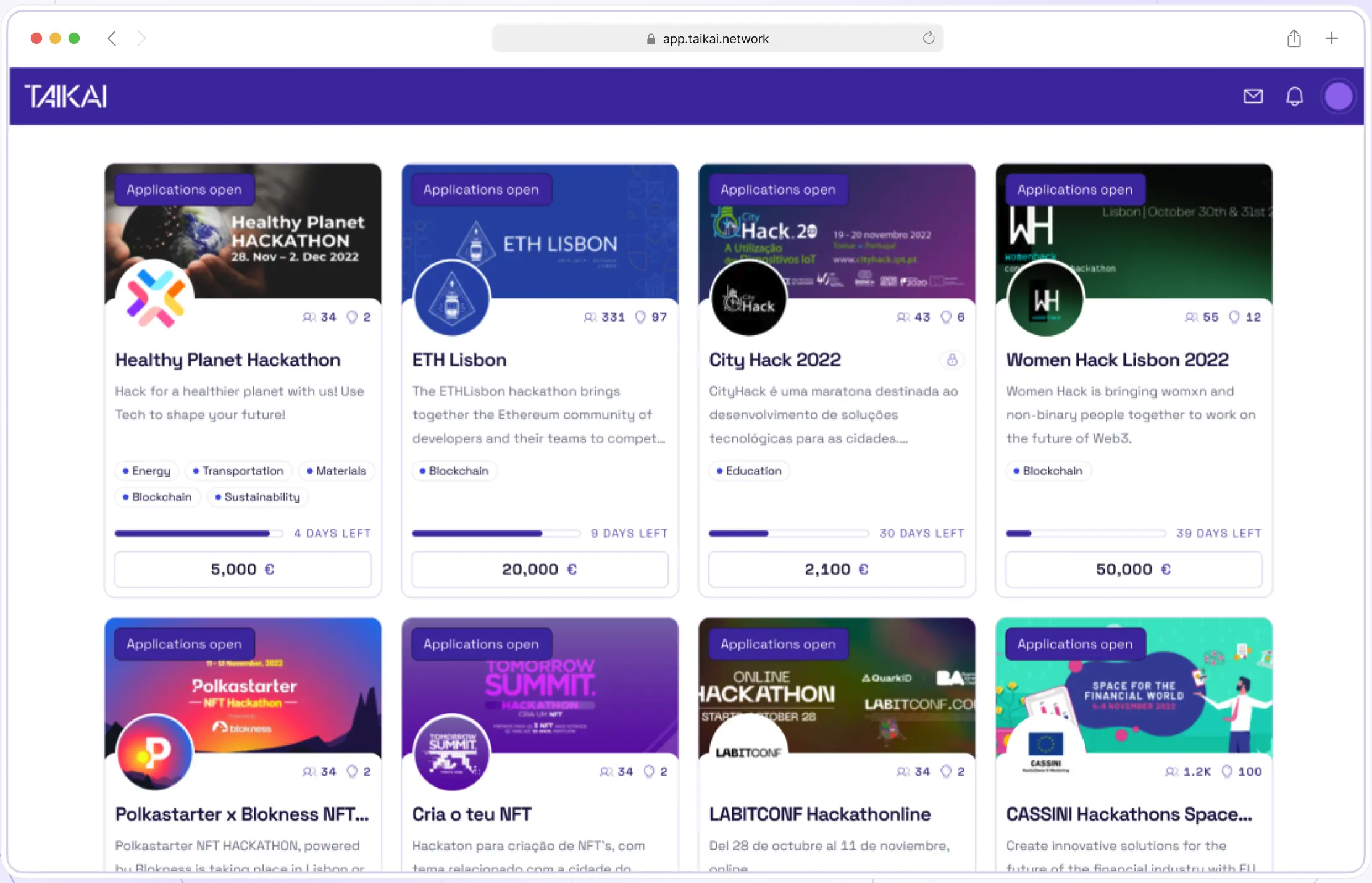
Task: Click the lock icon beside City Hack 2022
Action: click(952, 360)
